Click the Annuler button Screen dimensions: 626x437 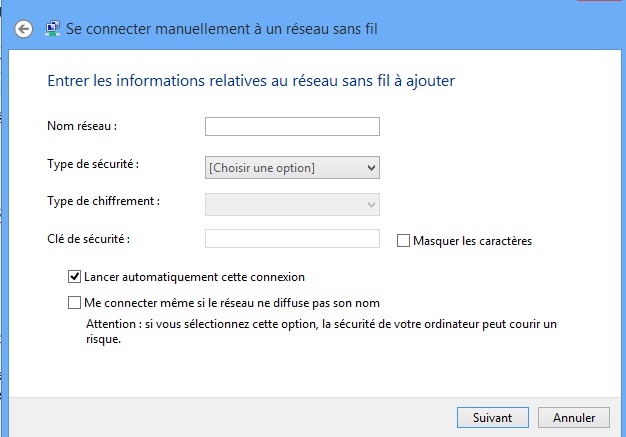574,417
